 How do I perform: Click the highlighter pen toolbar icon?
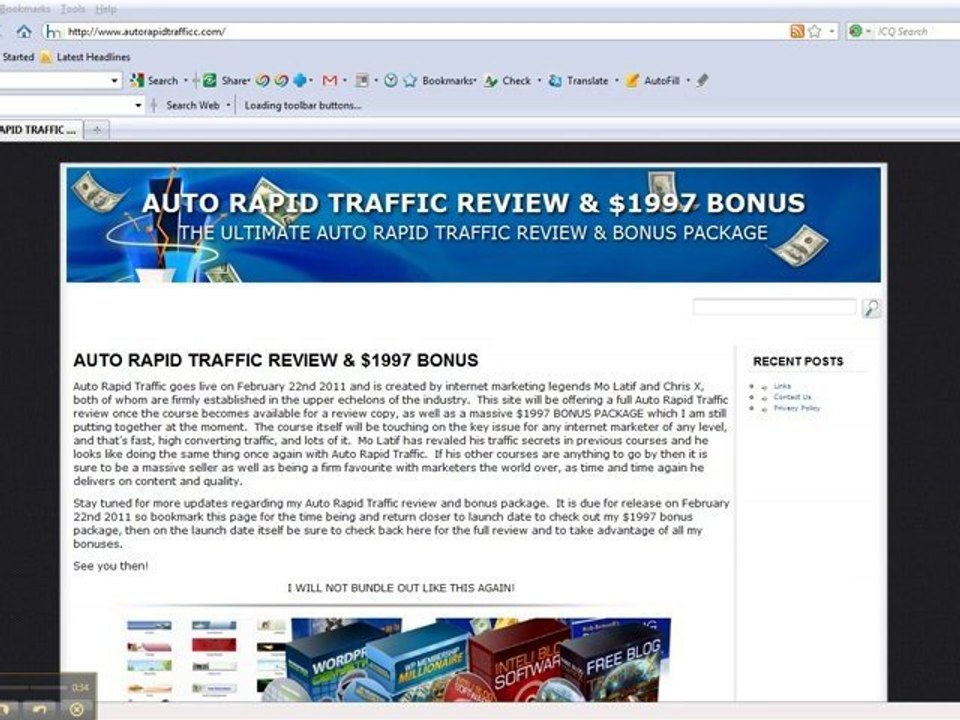[x=702, y=80]
